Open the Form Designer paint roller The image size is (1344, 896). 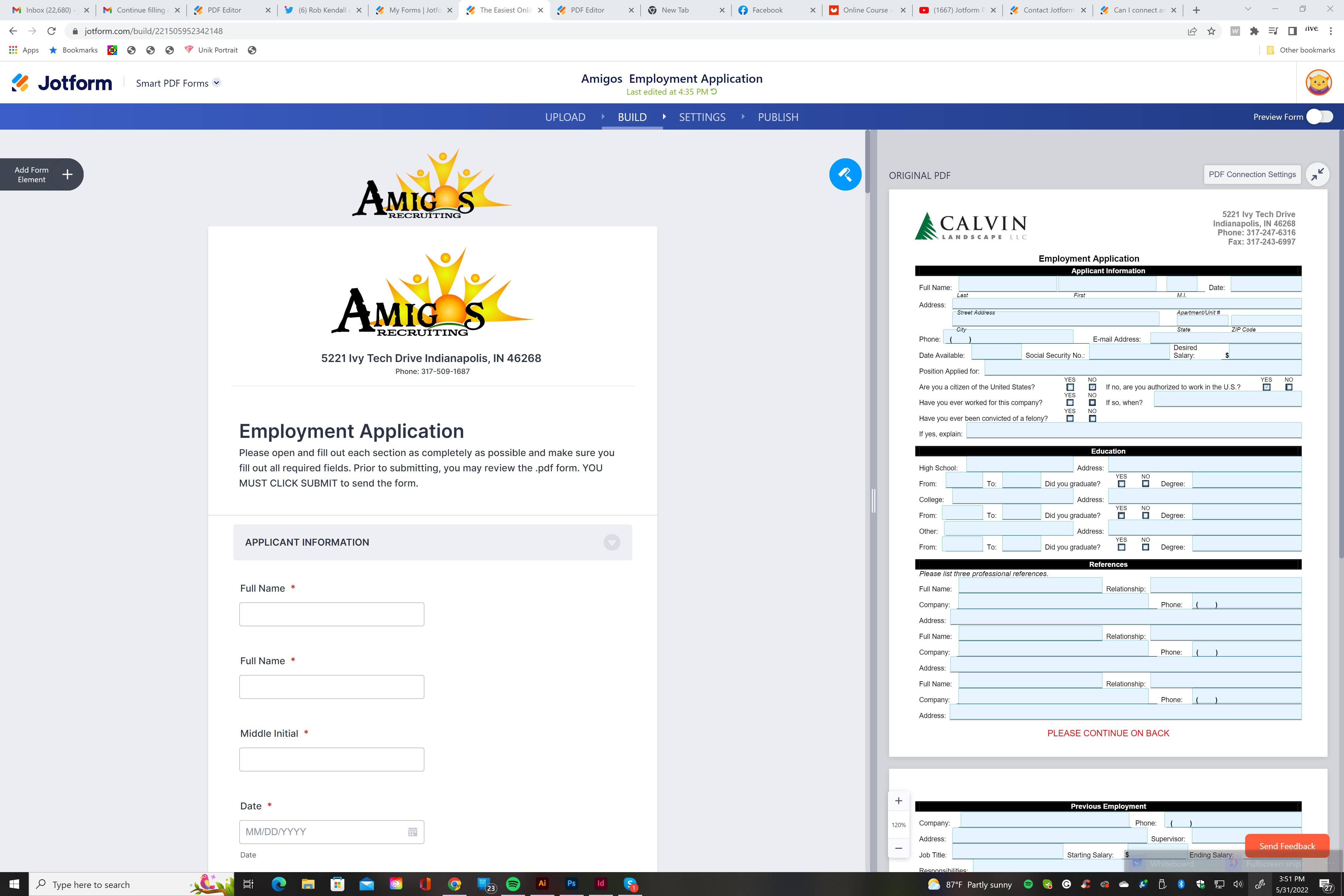click(x=845, y=174)
